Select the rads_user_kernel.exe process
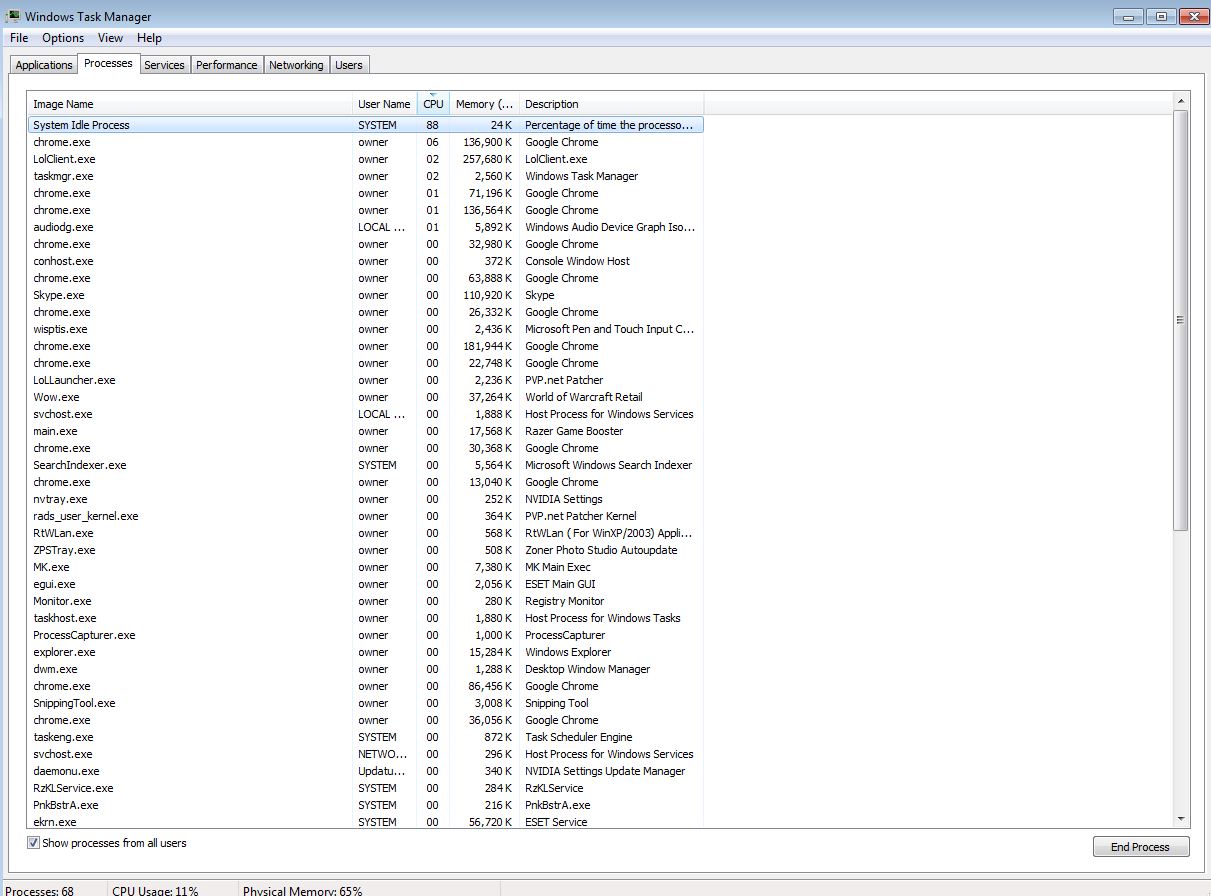The height and width of the screenshot is (896, 1211). tap(365, 516)
